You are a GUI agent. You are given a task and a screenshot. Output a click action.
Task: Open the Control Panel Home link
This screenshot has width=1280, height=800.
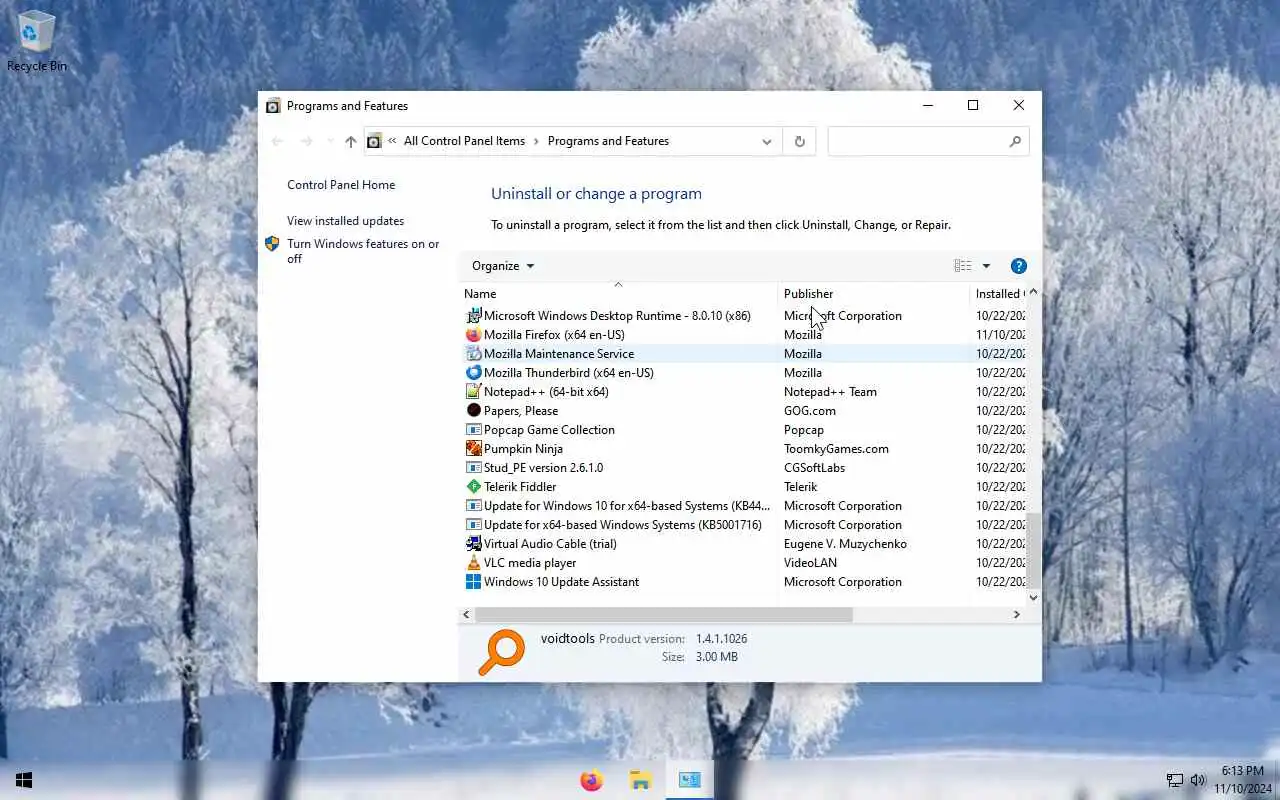tap(341, 185)
